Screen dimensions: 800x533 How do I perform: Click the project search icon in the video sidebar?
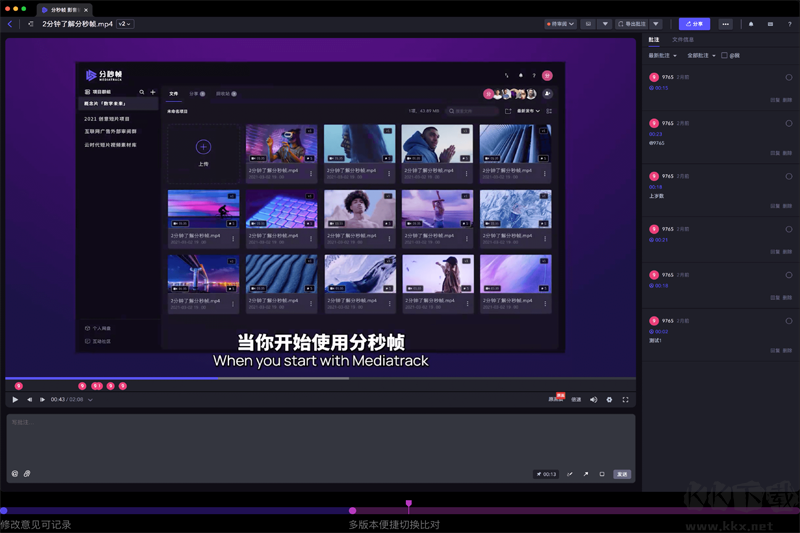[x=142, y=92]
